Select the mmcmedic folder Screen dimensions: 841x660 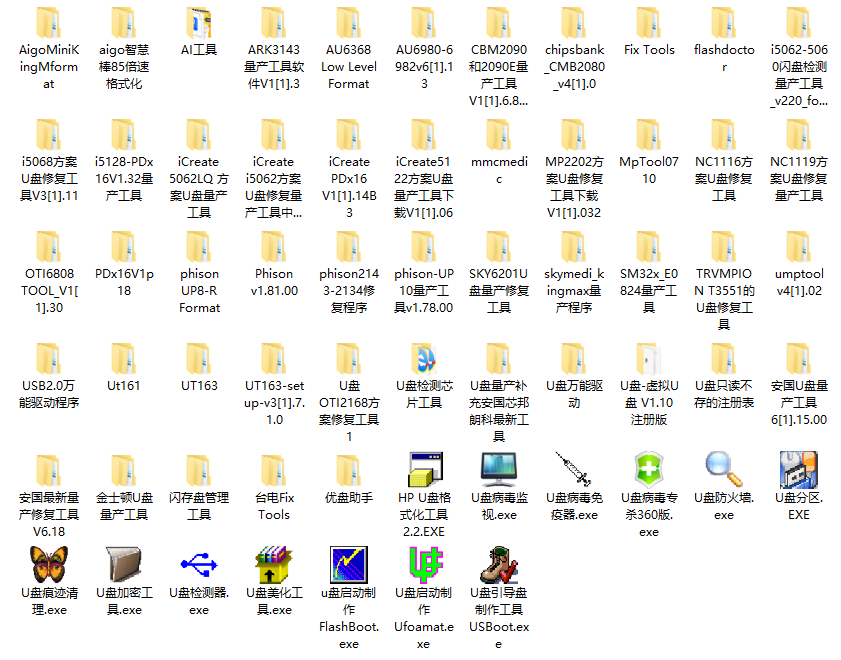(499, 135)
